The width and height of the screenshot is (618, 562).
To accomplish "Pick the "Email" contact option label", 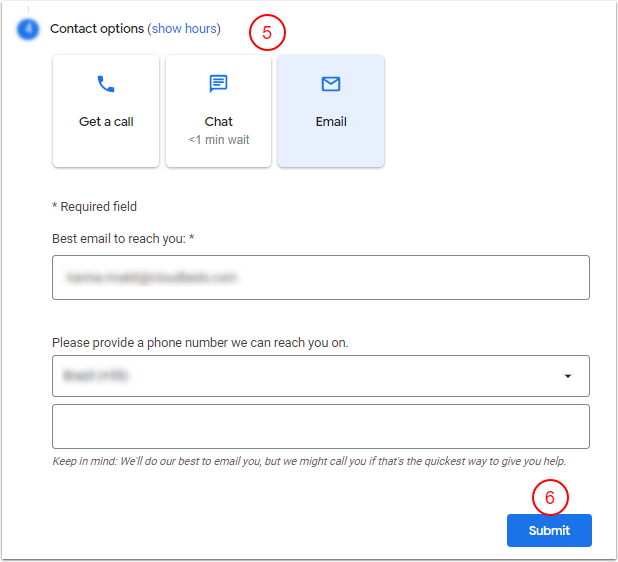I will pyautogui.click(x=331, y=122).
